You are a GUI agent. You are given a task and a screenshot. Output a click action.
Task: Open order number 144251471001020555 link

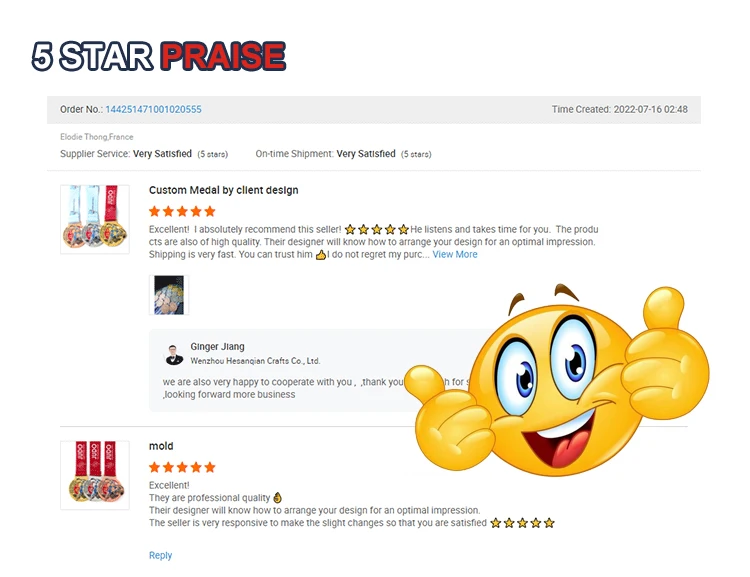tap(154, 110)
